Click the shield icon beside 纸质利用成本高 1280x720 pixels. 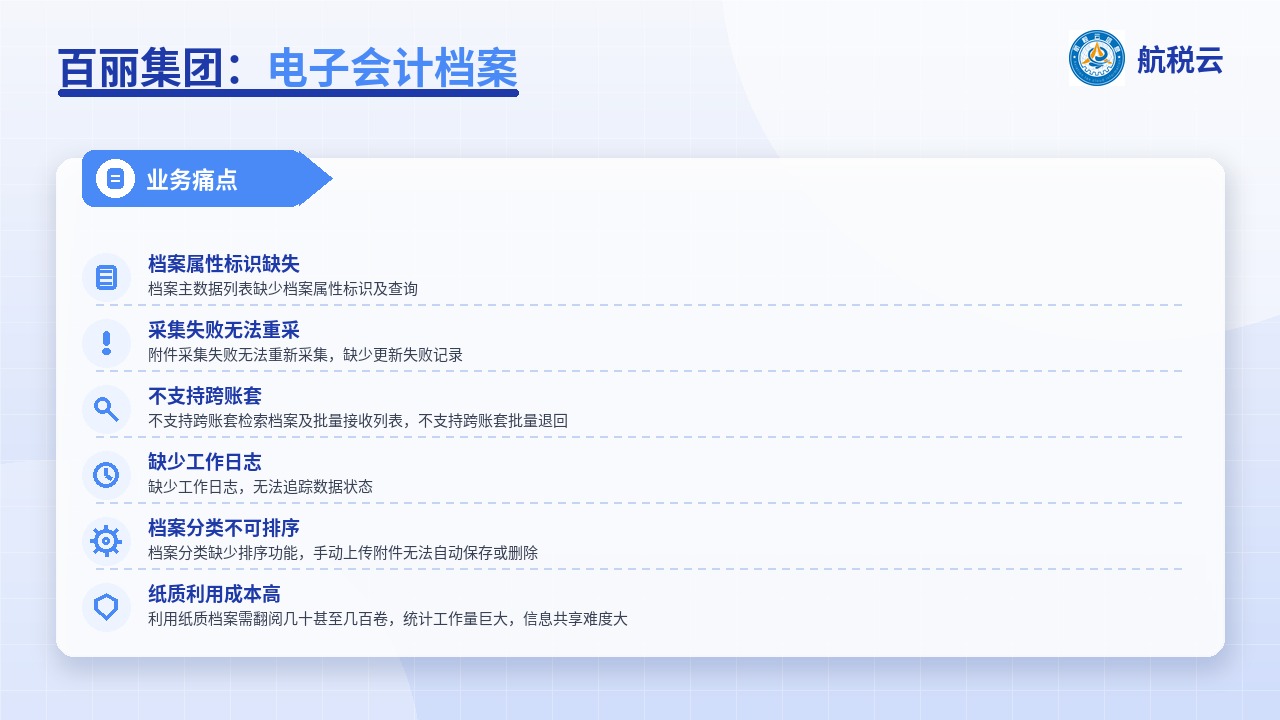click(106, 607)
